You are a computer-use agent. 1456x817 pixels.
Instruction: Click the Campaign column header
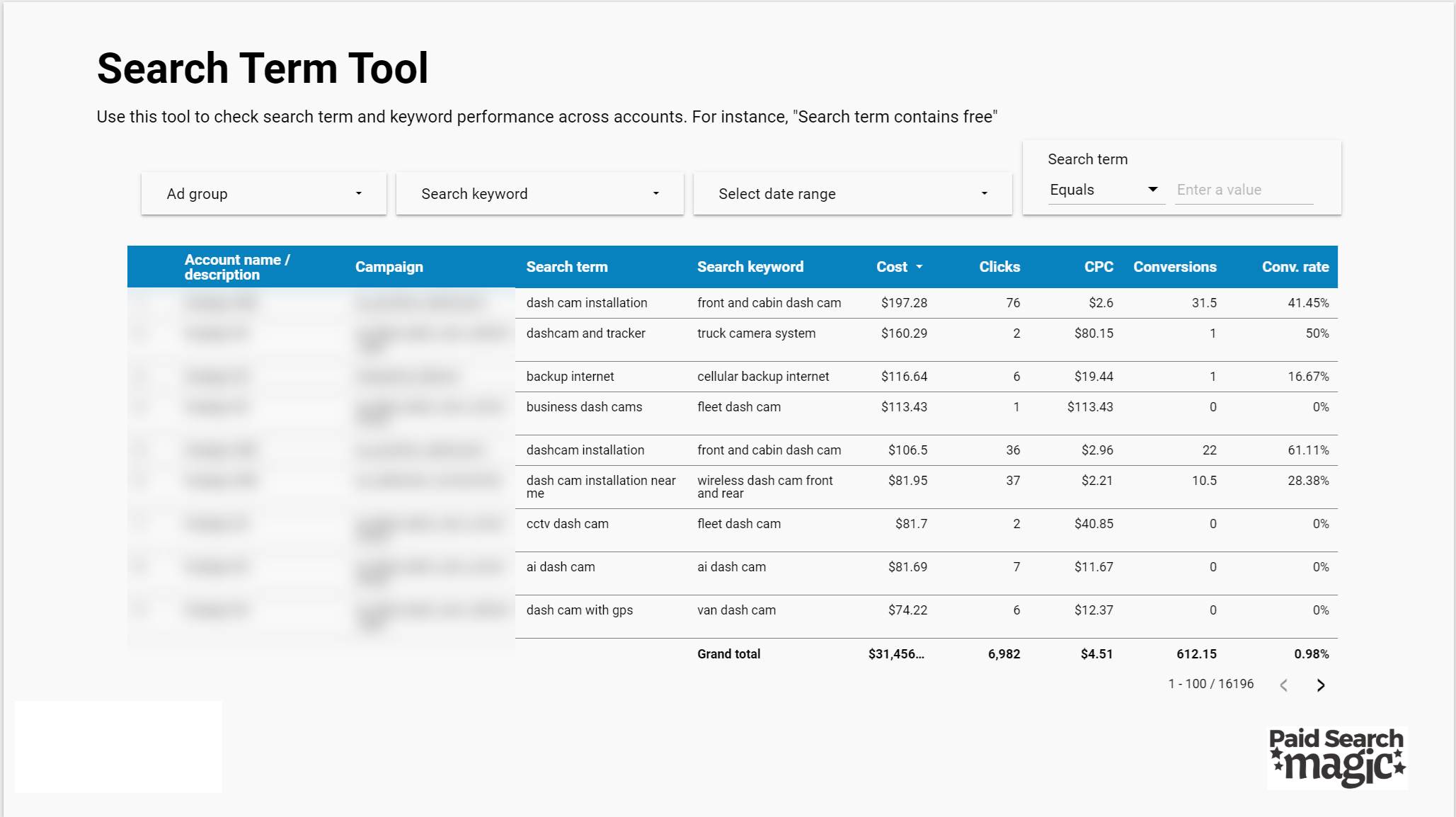click(x=389, y=267)
